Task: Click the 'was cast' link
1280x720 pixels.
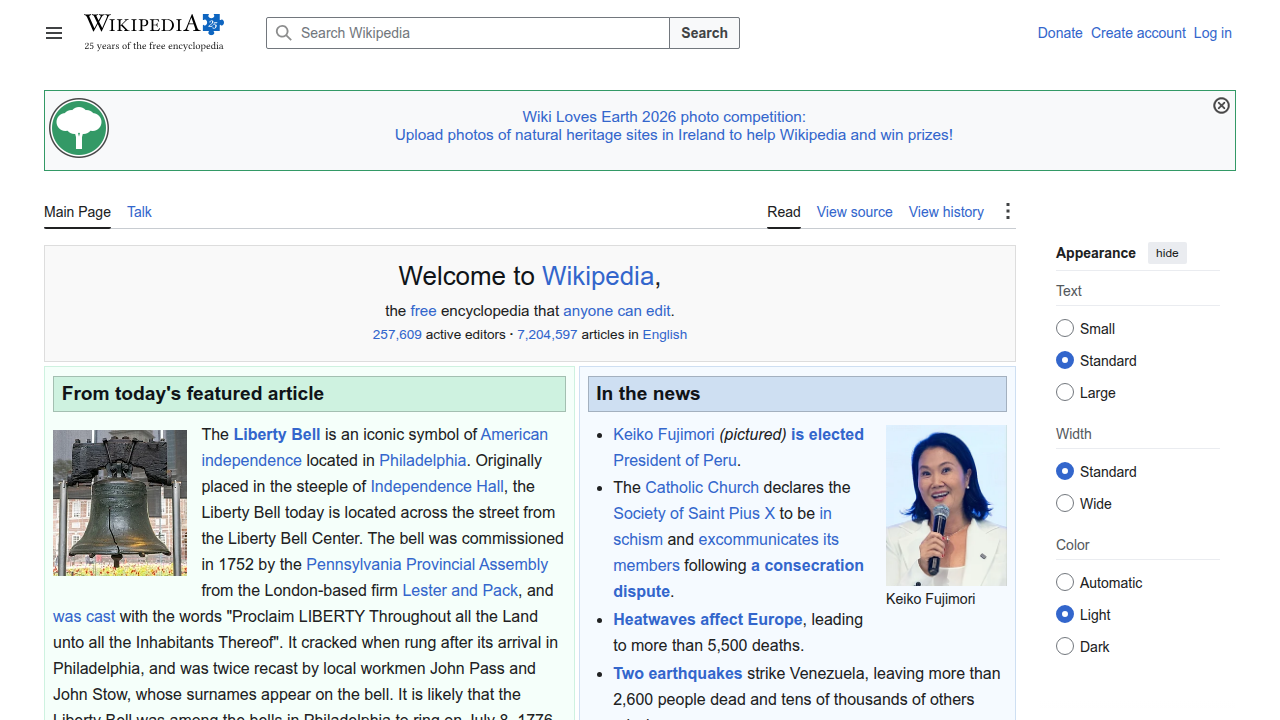Action: pyautogui.click(x=84, y=616)
